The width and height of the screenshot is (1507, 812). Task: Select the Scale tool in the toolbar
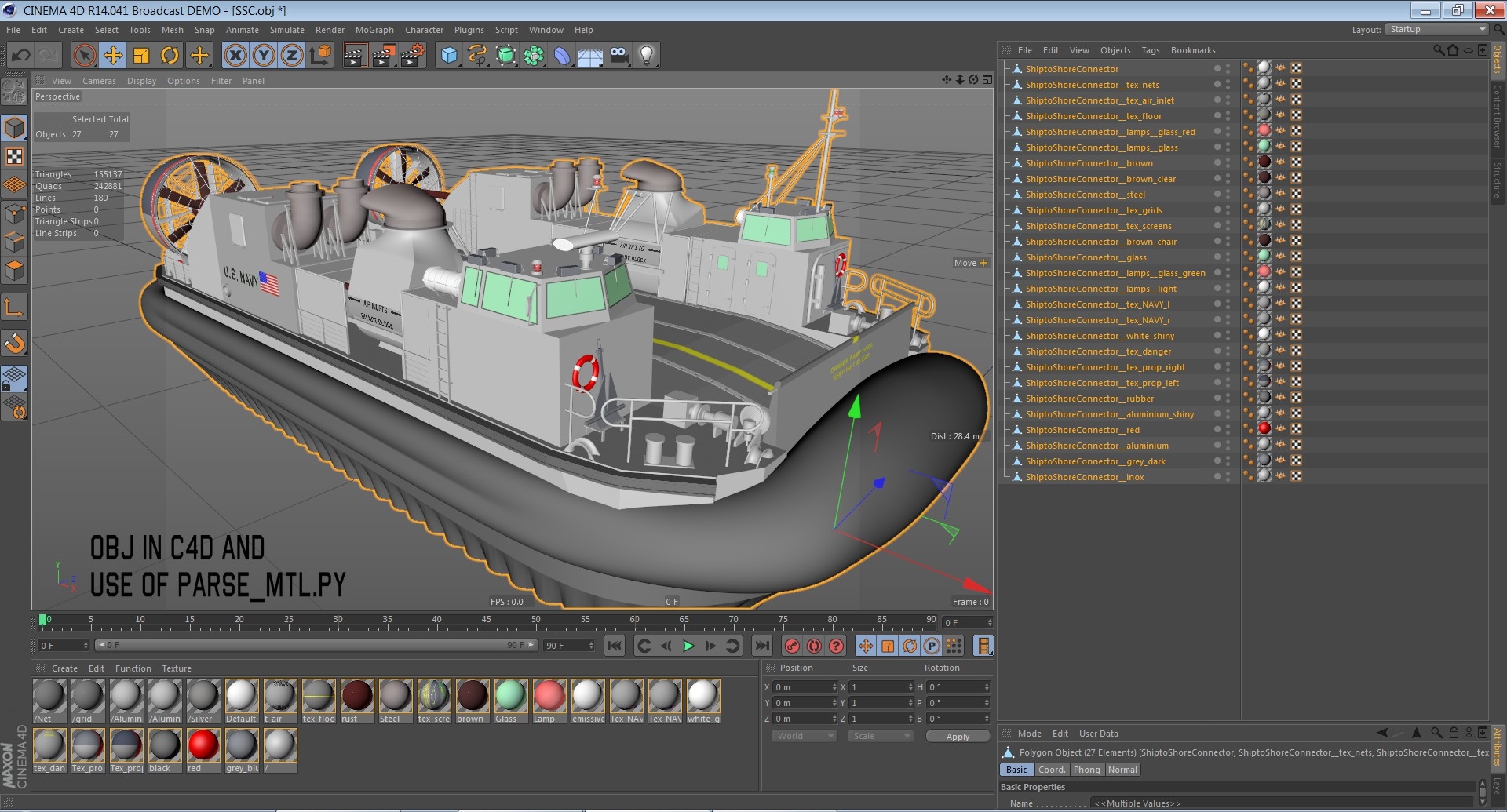click(x=141, y=55)
